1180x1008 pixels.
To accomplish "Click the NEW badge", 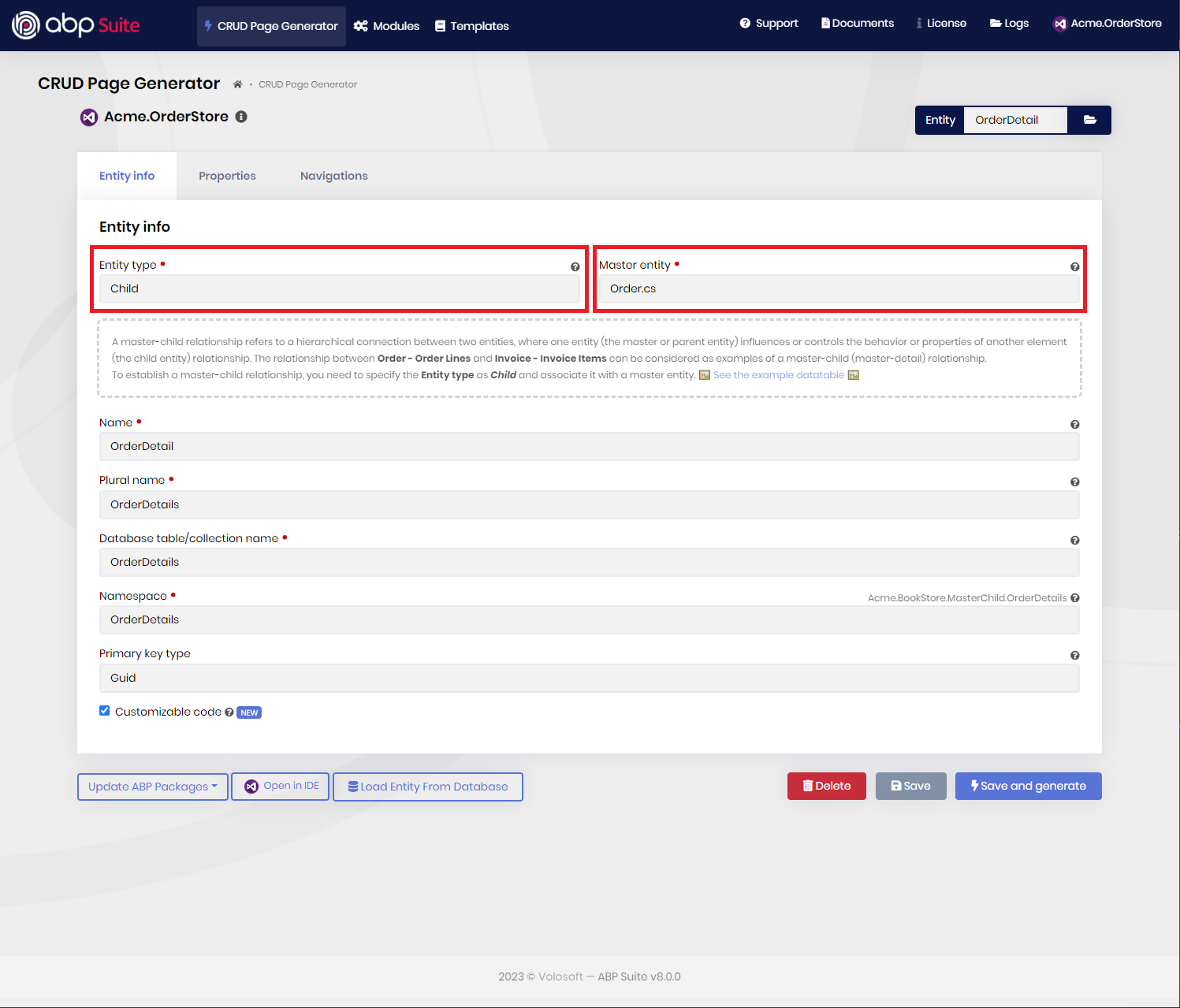I will click(249, 712).
